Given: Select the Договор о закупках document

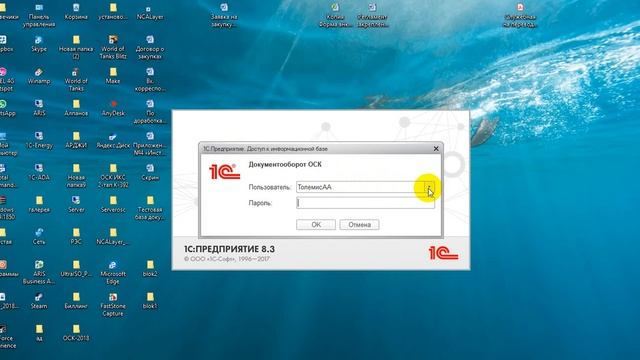Looking at the screenshot, I should pyautogui.click(x=150, y=48).
